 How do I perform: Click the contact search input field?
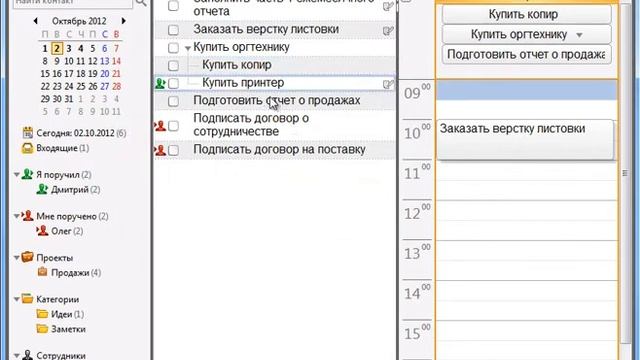click(x=73, y=3)
